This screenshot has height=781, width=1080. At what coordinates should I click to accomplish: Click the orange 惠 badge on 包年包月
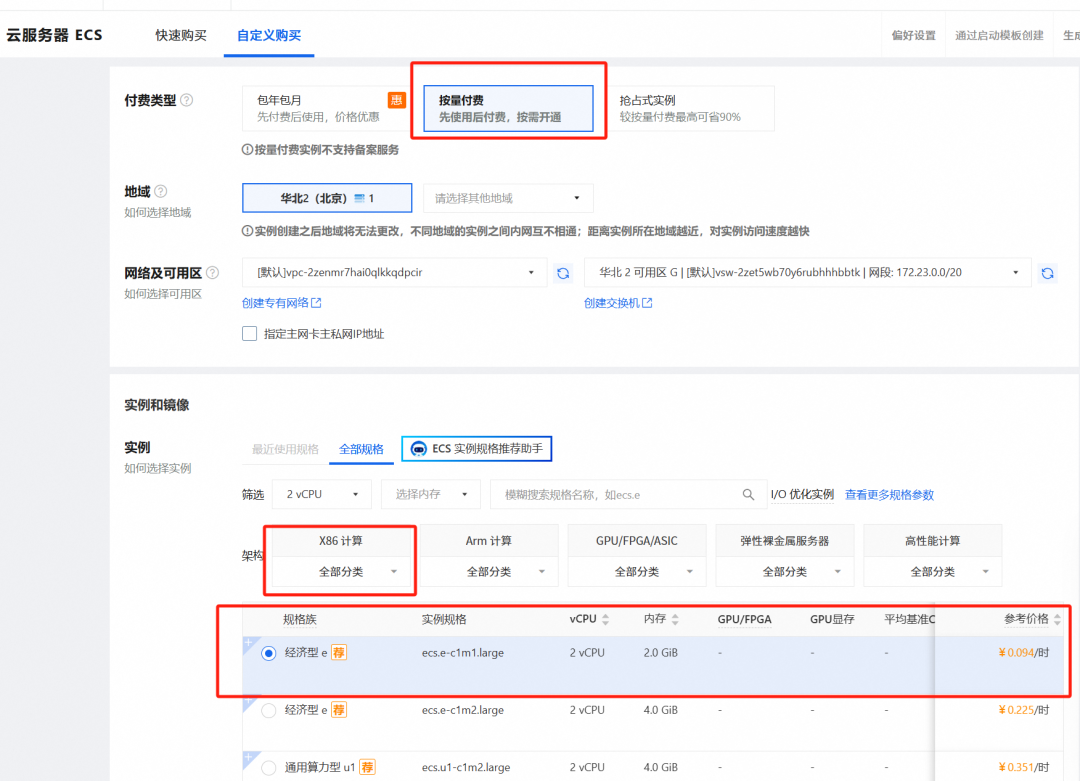[x=397, y=101]
